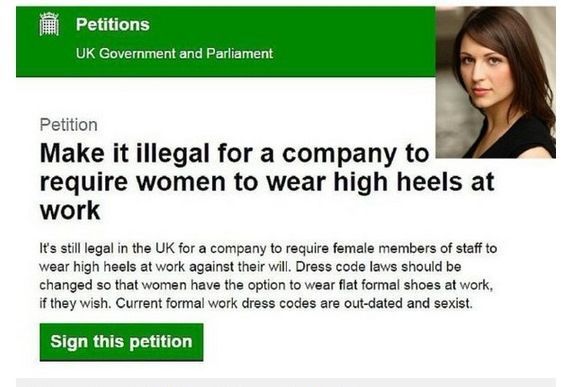The image size is (561, 387).
Task: Click the line beginning "changed so that women have"
Action: coord(266,285)
